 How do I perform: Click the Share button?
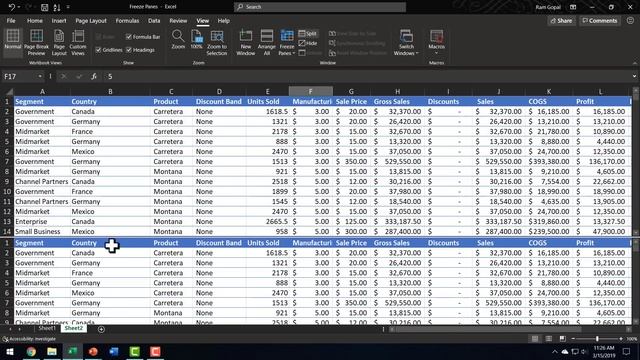click(561, 20)
